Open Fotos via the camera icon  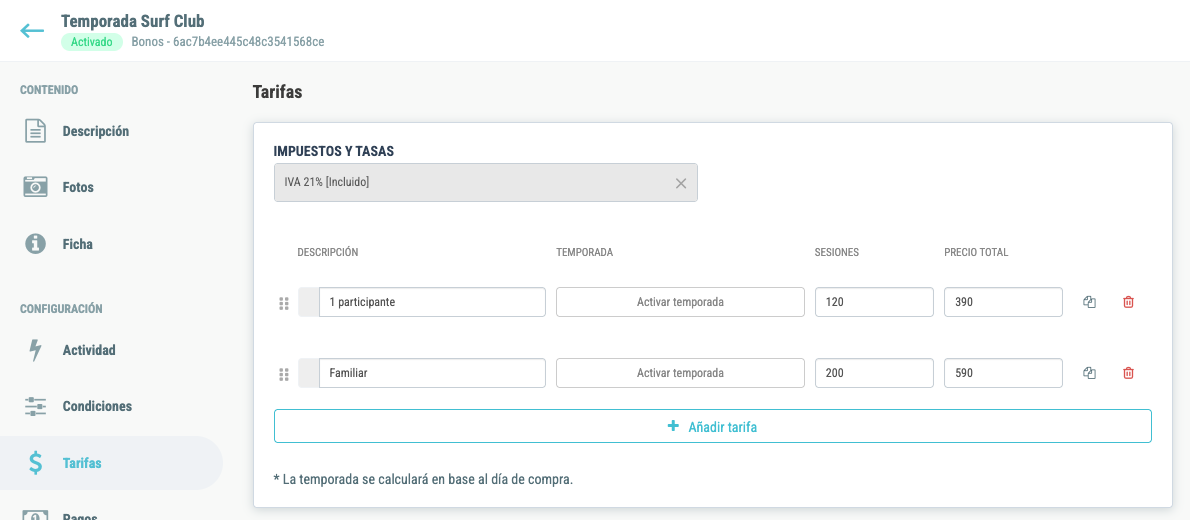(x=35, y=187)
